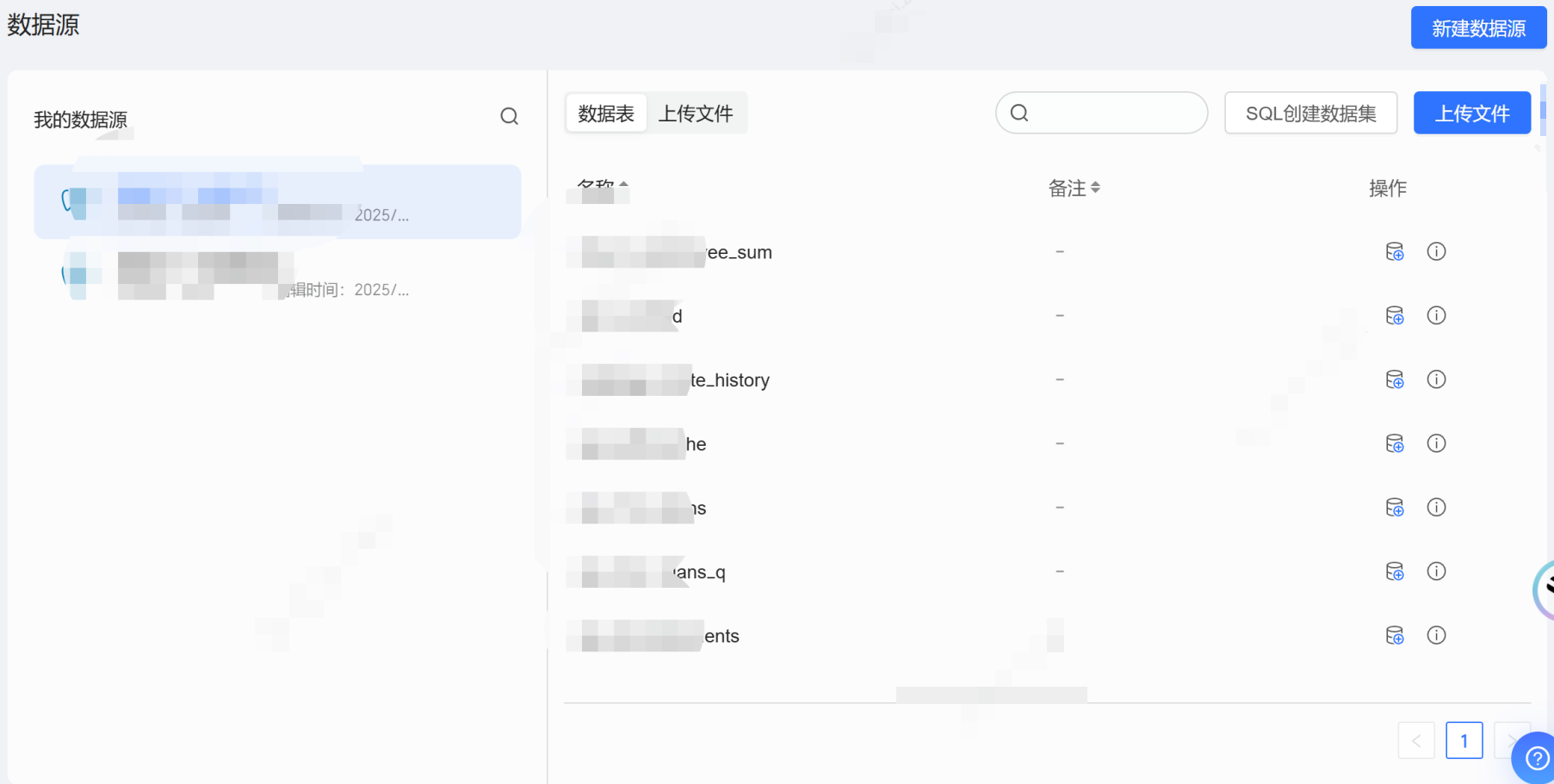1554x784 pixels.
Task: Open info icon for row ending 'he'
Action: [1436, 443]
